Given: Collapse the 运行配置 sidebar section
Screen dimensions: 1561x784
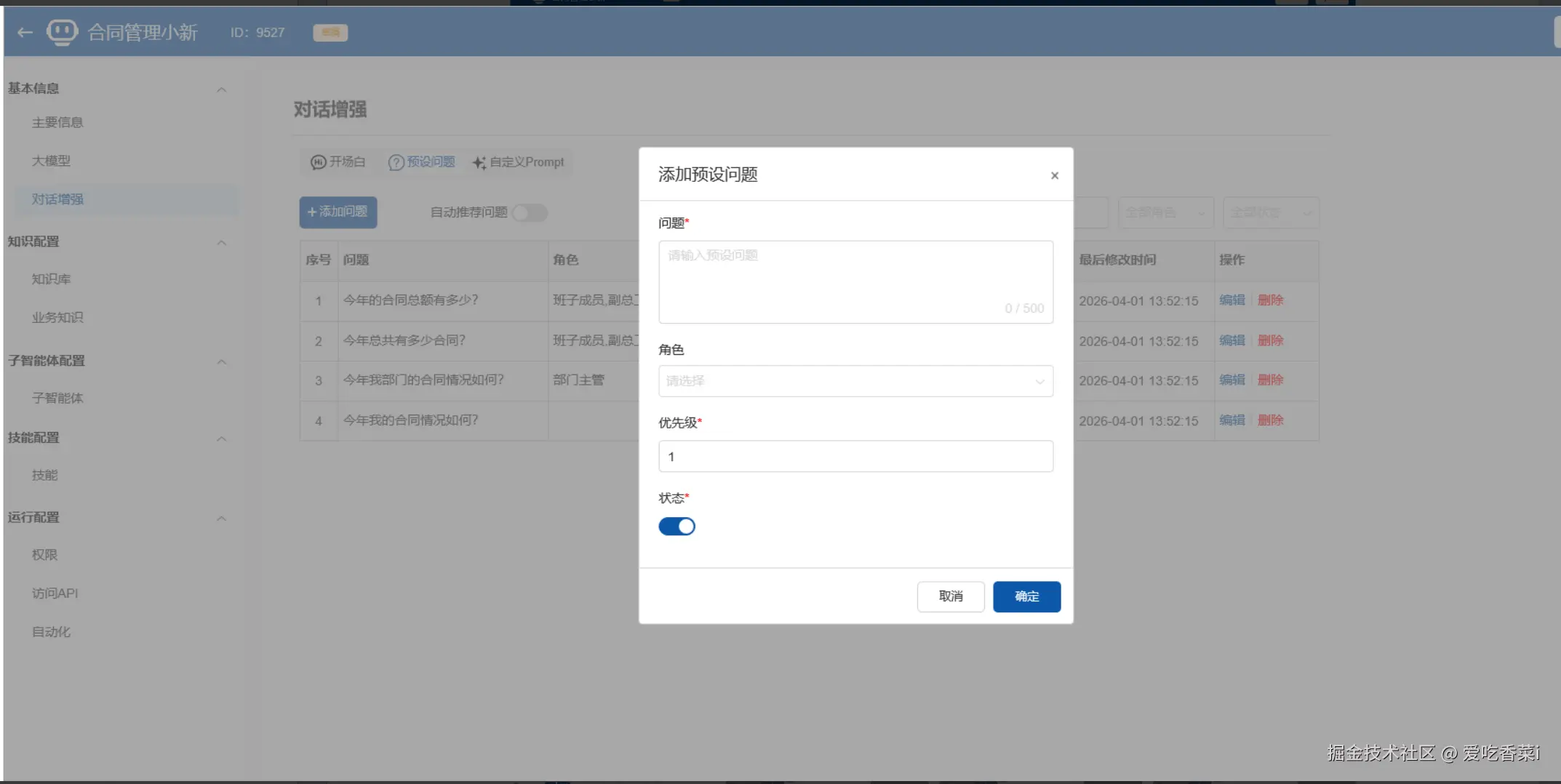Looking at the screenshot, I should pos(221,518).
